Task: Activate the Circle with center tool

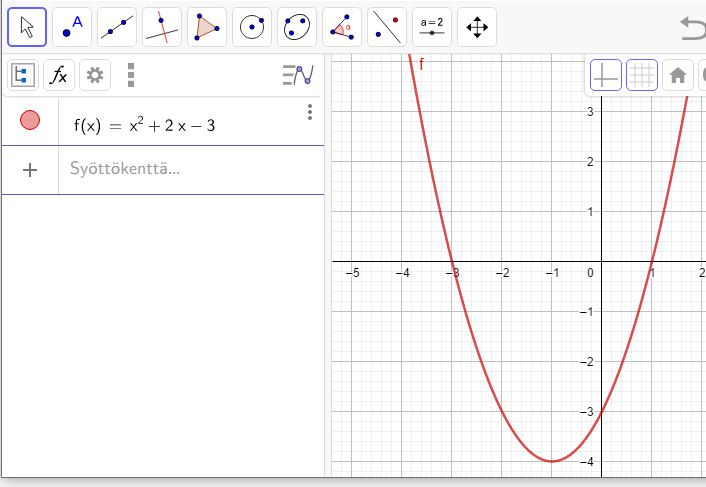Action: pyautogui.click(x=252, y=28)
